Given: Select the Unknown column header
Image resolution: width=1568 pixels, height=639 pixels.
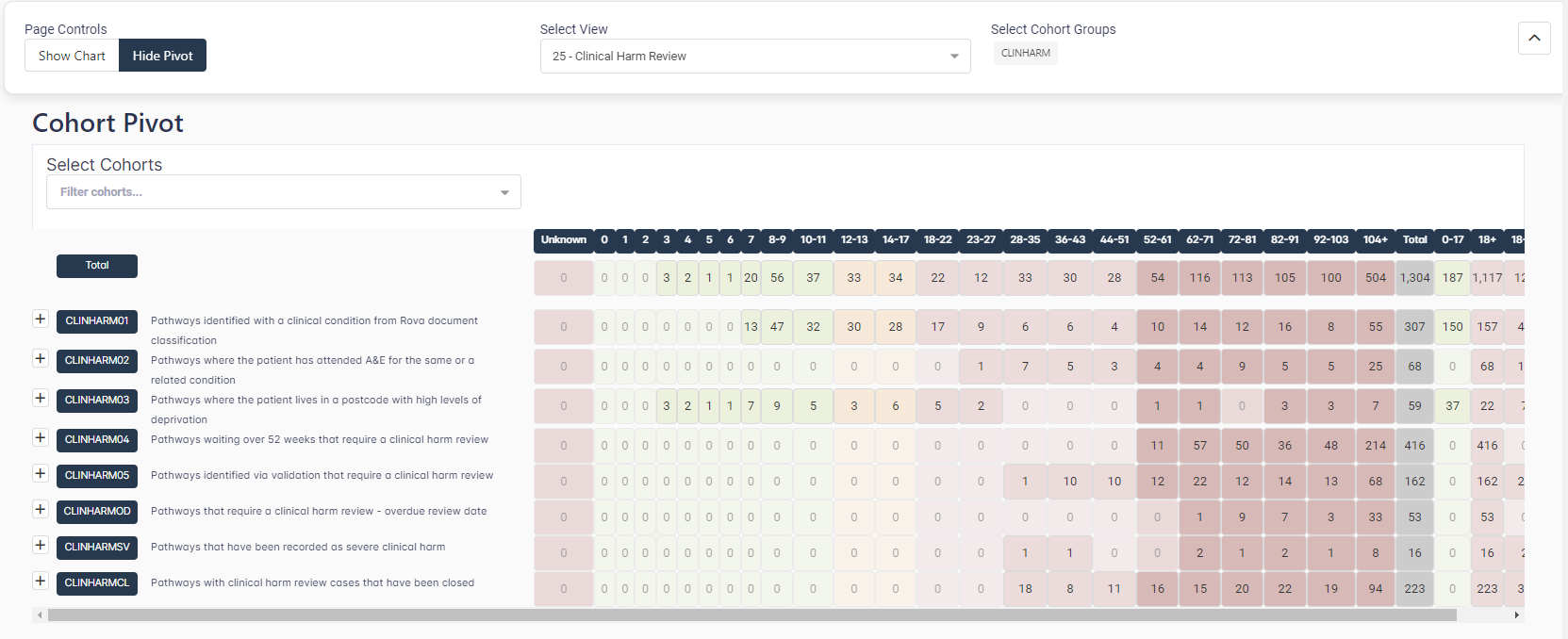Looking at the screenshot, I should point(564,240).
